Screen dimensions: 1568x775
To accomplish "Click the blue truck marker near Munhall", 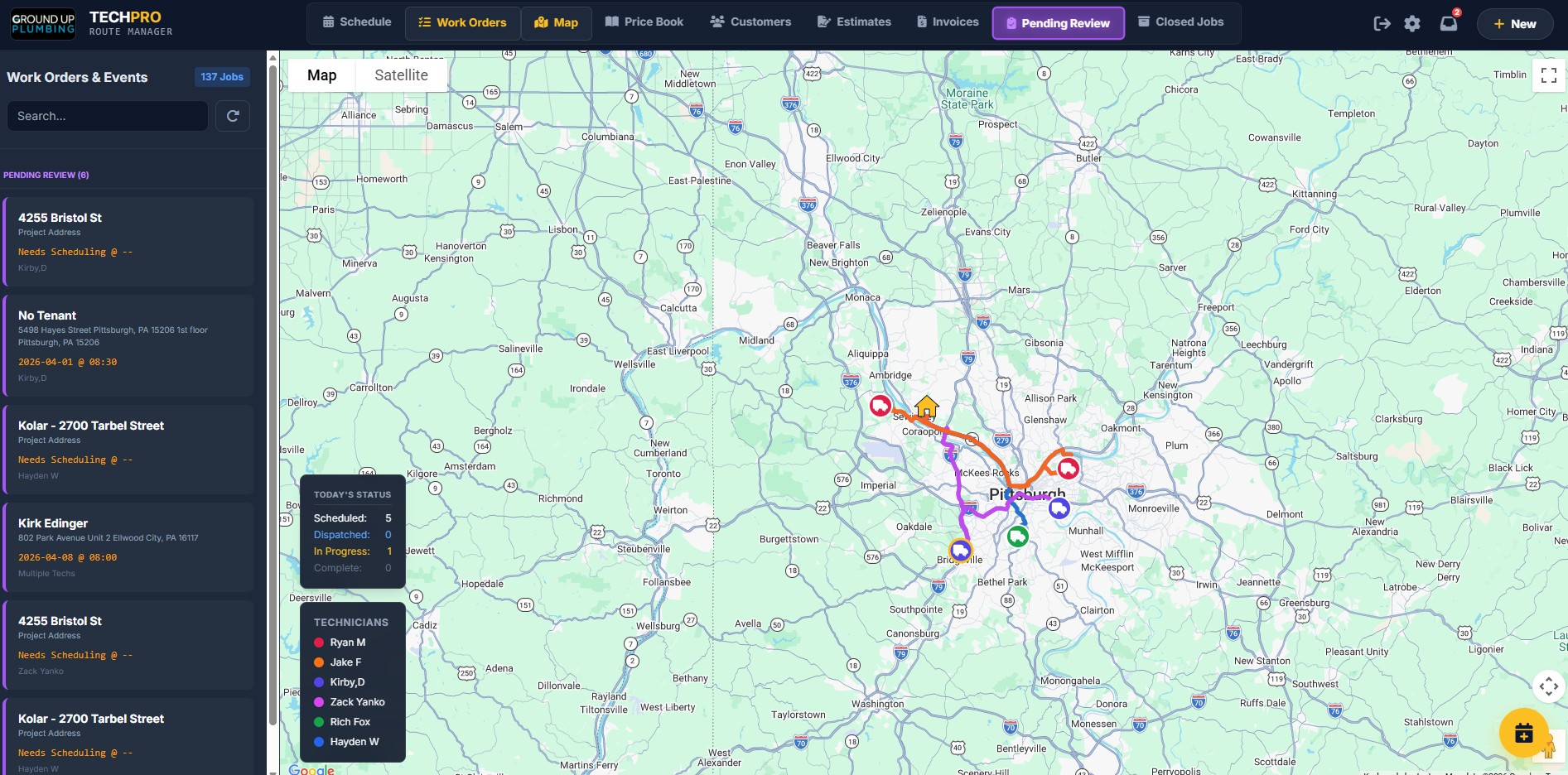I will tap(1059, 508).
